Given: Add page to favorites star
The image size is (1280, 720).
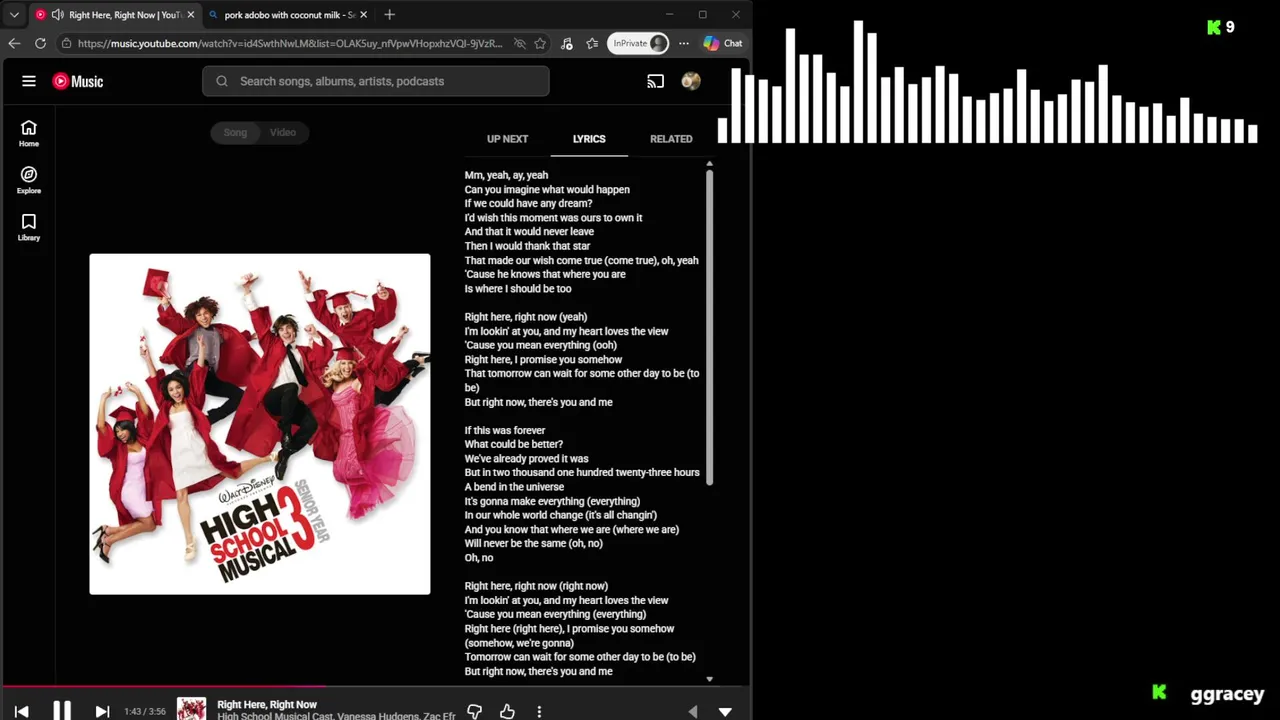Looking at the screenshot, I should (x=541, y=43).
